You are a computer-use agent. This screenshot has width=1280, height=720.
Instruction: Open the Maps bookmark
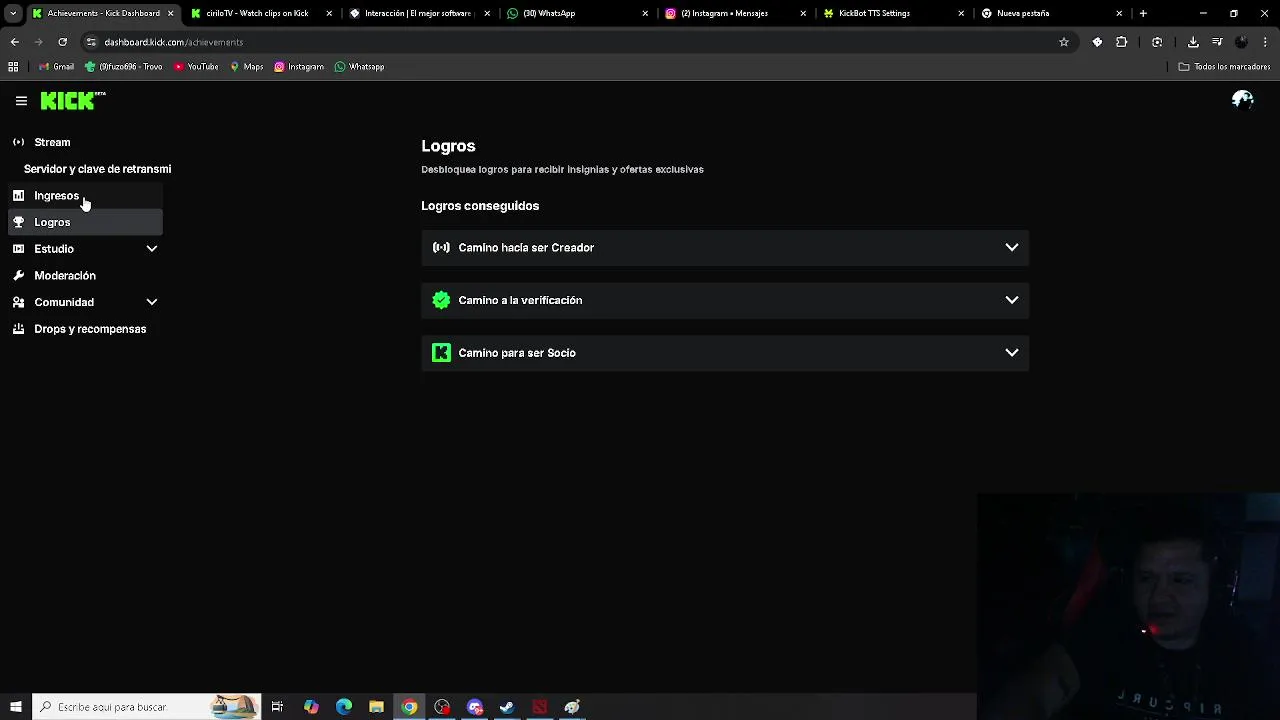point(246,67)
